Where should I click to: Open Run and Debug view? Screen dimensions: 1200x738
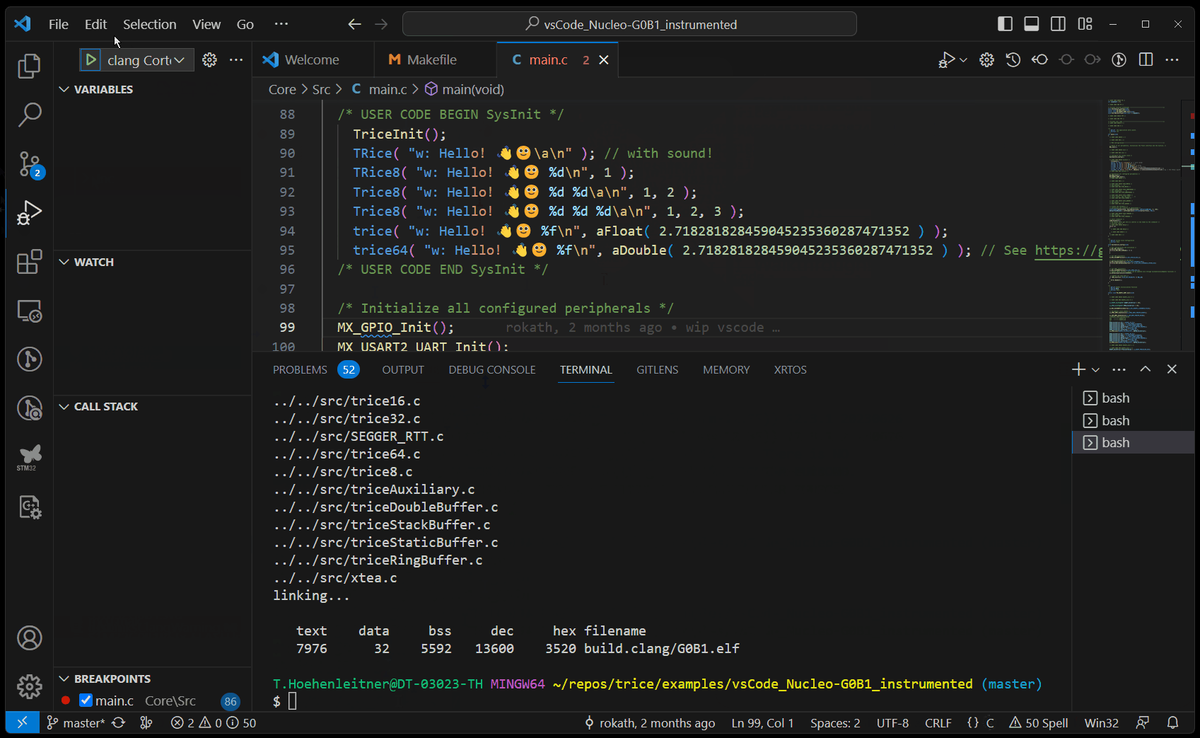tap(30, 212)
